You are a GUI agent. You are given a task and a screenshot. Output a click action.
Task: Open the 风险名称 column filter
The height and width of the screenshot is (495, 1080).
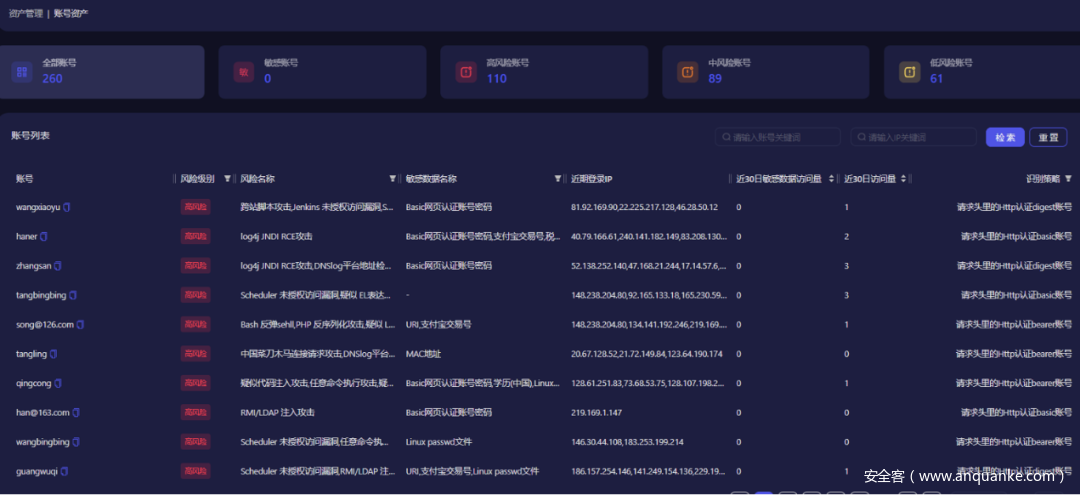392,179
